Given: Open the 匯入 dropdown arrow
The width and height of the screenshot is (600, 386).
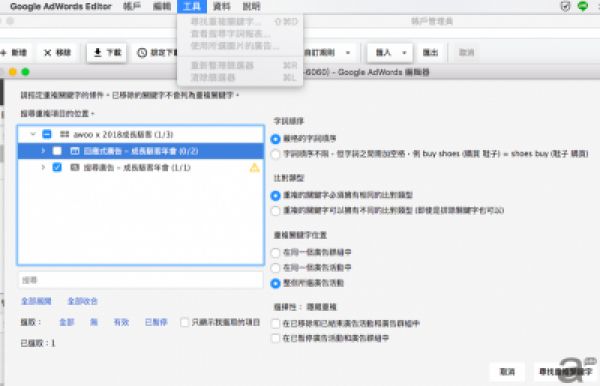Looking at the screenshot, I should click(404, 52).
